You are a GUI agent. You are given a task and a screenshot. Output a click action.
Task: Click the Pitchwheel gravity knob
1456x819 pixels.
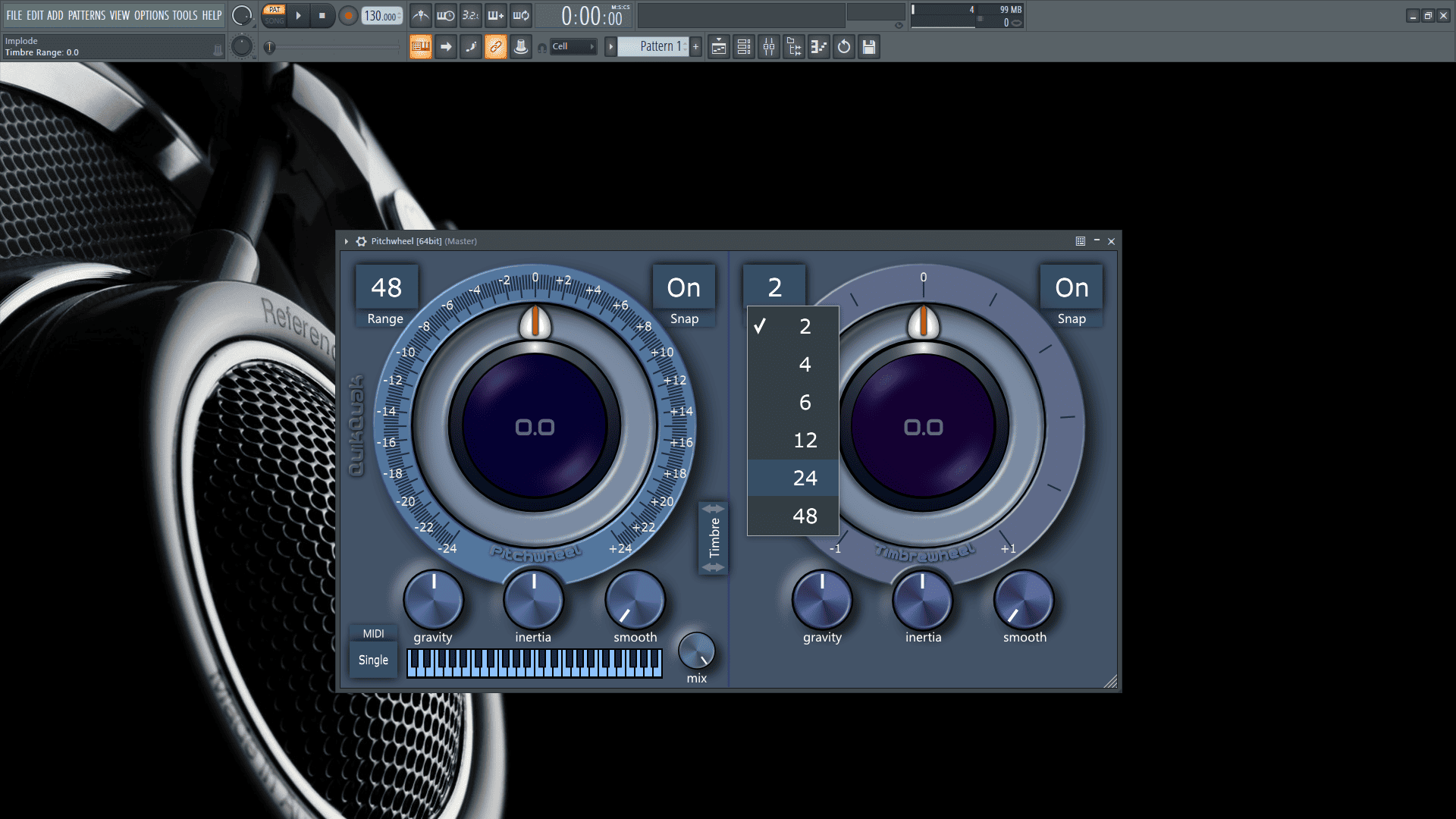433,600
